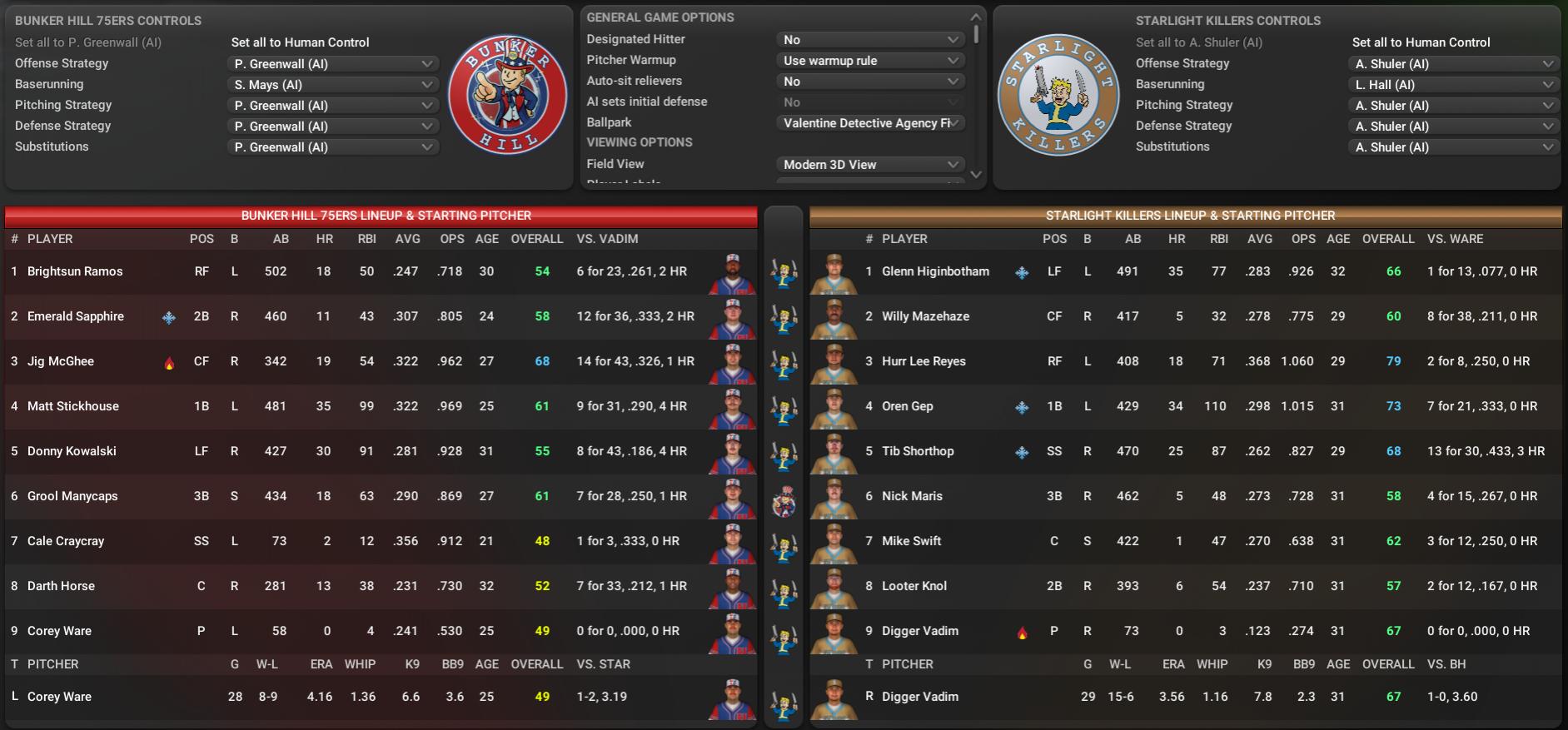This screenshot has width=1568, height=730.
Task: Click the flame icon beside Jig McGhee
Action: pos(169,362)
